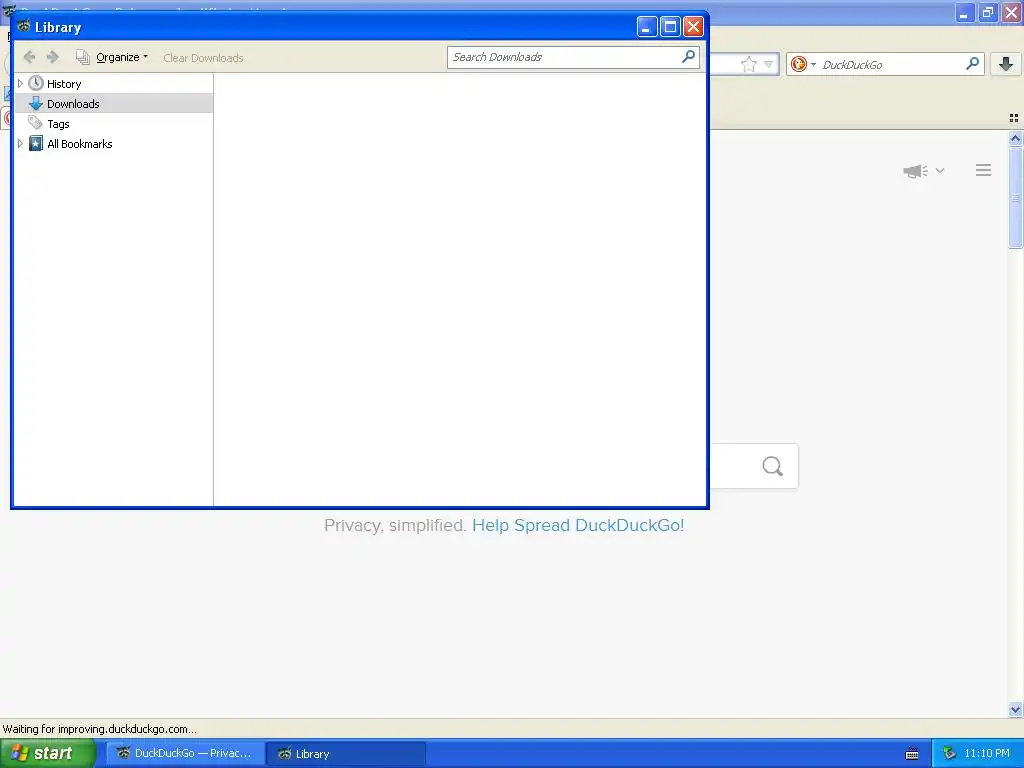Screen dimensions: 1024x768
Task: Click the browser page vertical scrollbar
Action: 1015,198
